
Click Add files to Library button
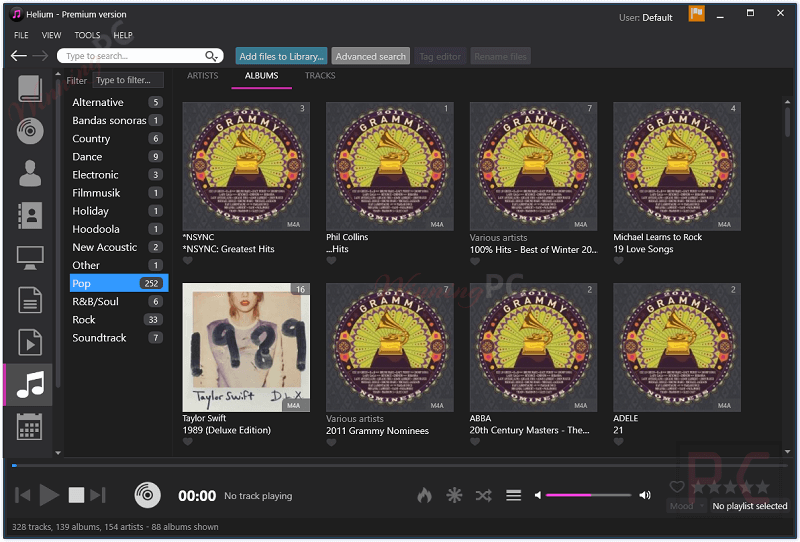coord(282,56)
